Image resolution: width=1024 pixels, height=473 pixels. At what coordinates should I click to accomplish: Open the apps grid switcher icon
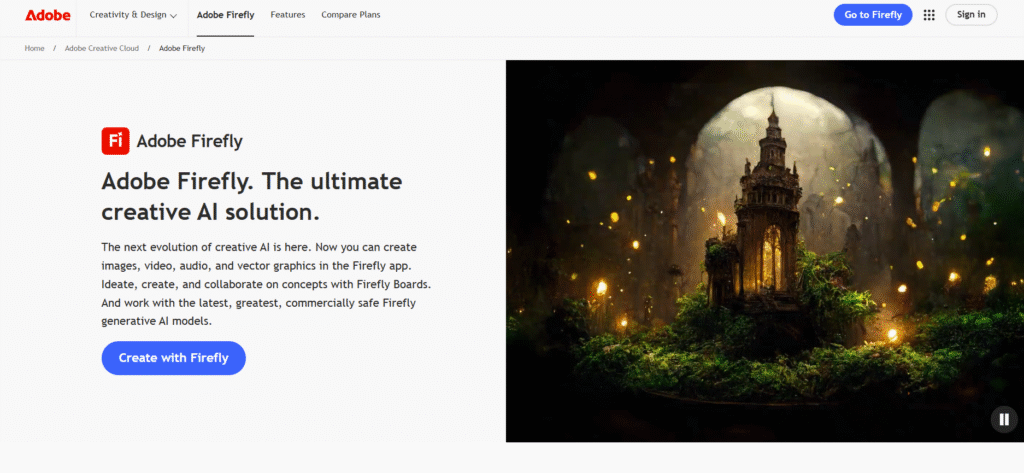click(x=929, y=15)
